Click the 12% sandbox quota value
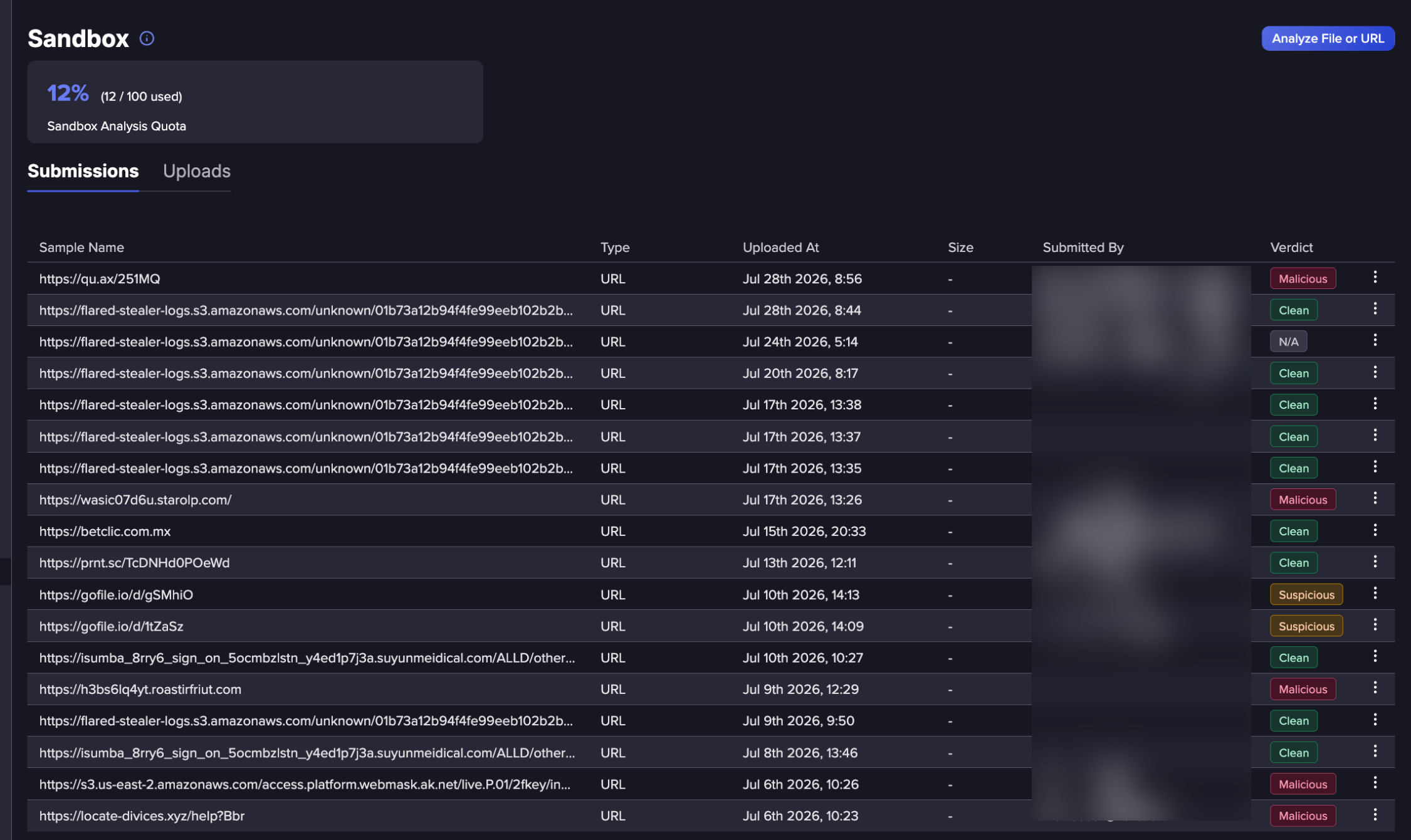1411x840 pixels. point(68,93)
